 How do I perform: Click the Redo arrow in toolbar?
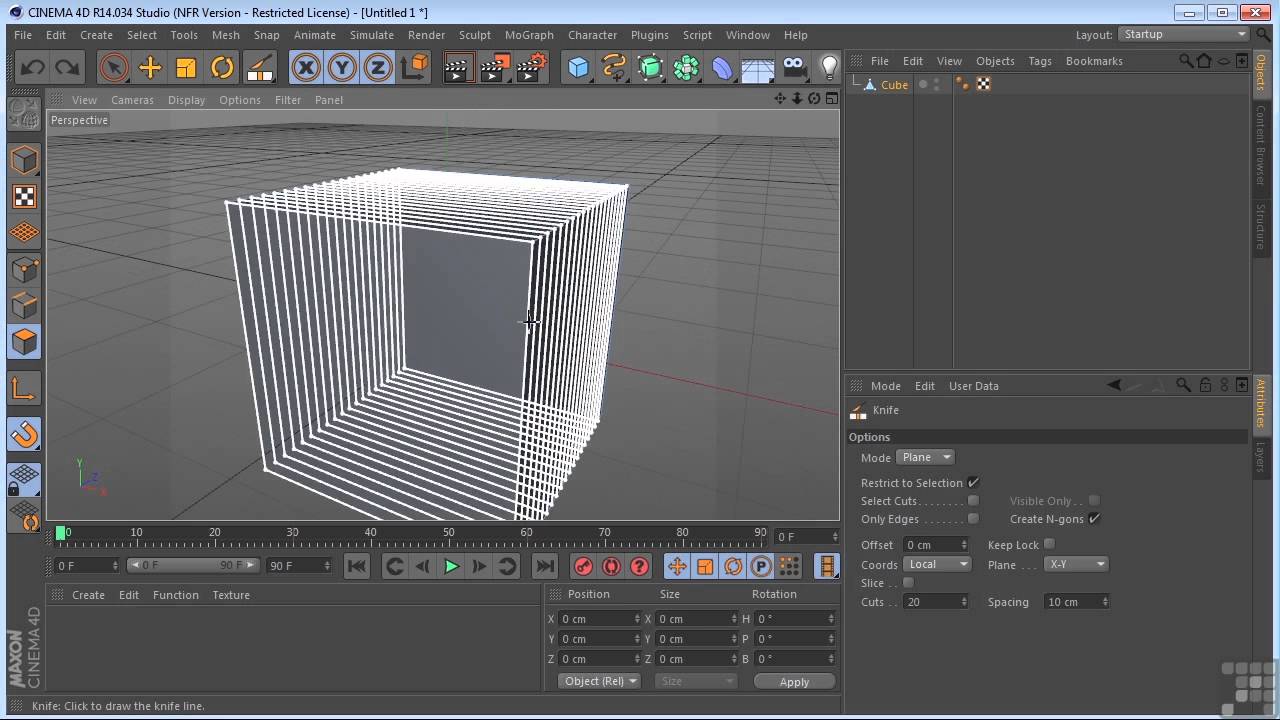(67, 67)
